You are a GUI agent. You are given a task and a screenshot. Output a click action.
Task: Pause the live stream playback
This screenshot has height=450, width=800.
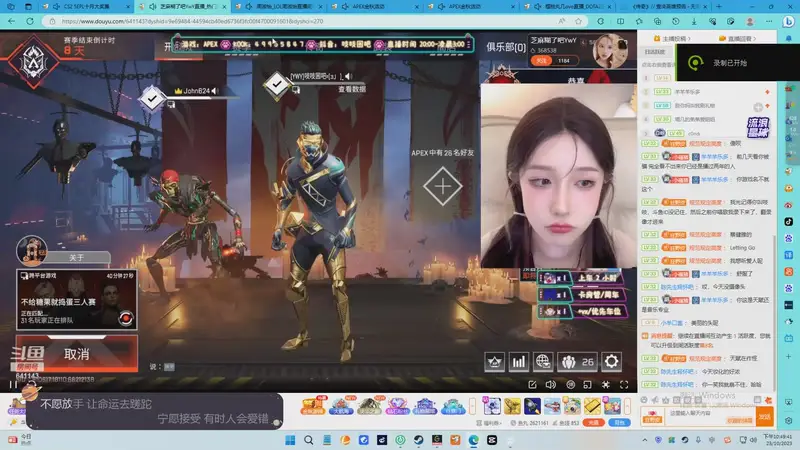[x=13, y=385]
